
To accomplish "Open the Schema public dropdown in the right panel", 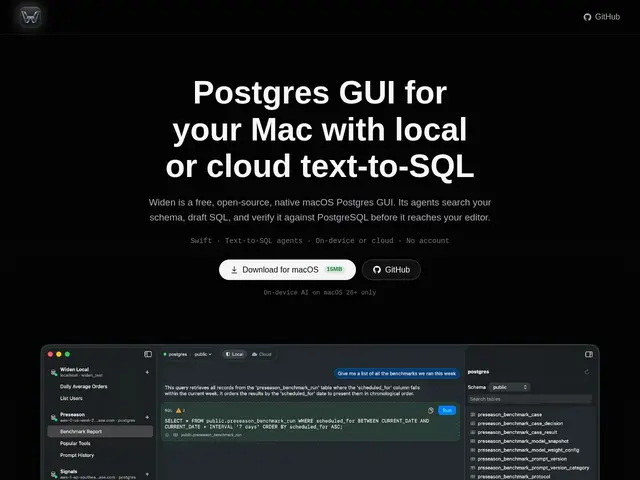I will [509, 387].
